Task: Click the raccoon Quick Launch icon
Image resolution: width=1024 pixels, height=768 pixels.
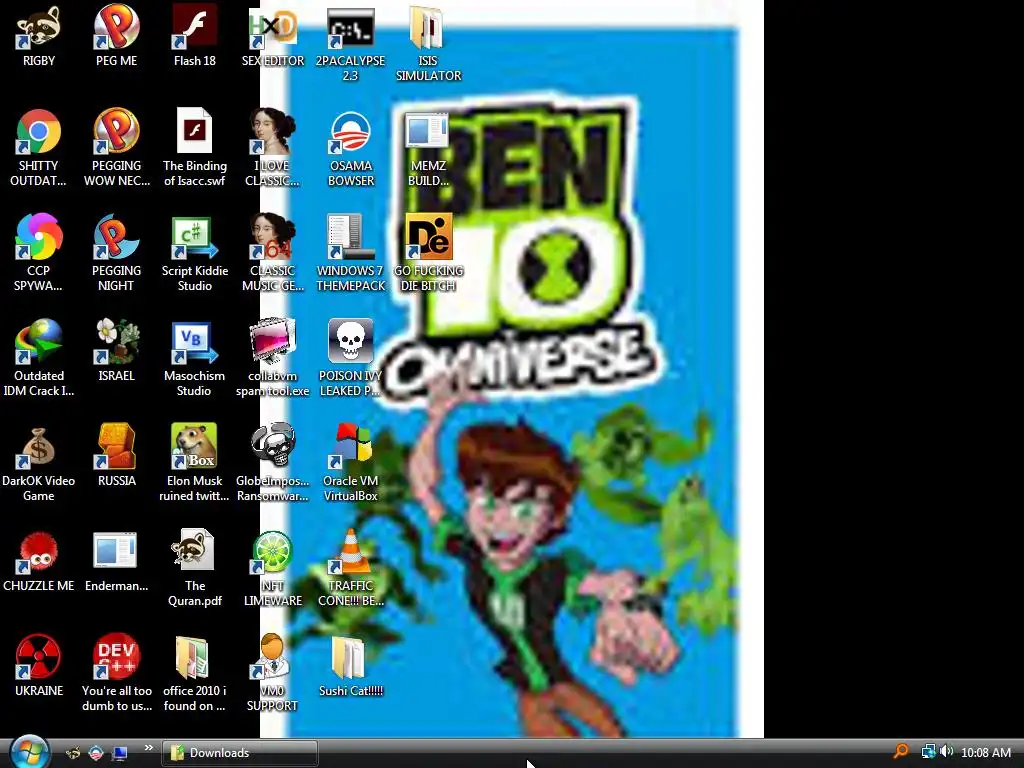Action: click(73, 753)
